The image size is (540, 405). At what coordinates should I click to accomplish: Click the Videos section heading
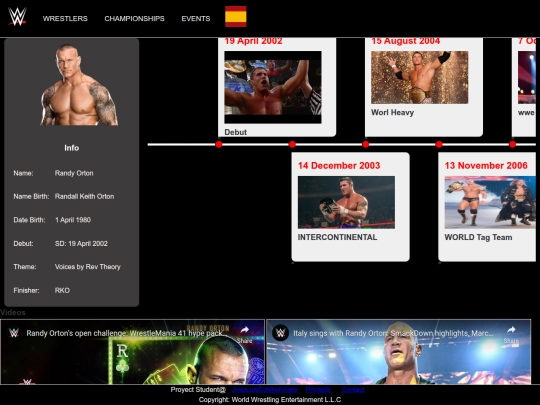13,313
